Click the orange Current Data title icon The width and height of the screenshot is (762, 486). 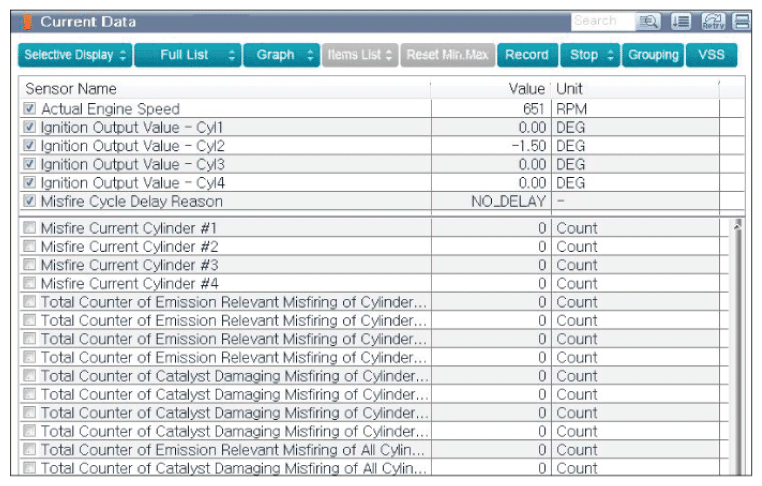[25, 22]
